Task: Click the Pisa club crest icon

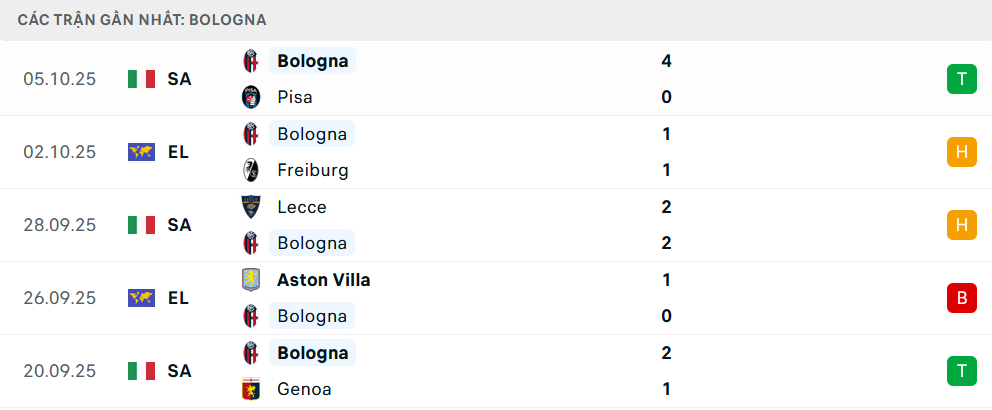Action: tap(251, 97)
